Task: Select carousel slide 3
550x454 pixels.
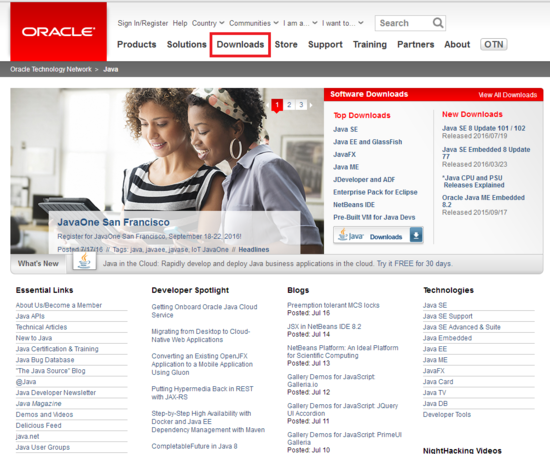Action: point(301,105)
